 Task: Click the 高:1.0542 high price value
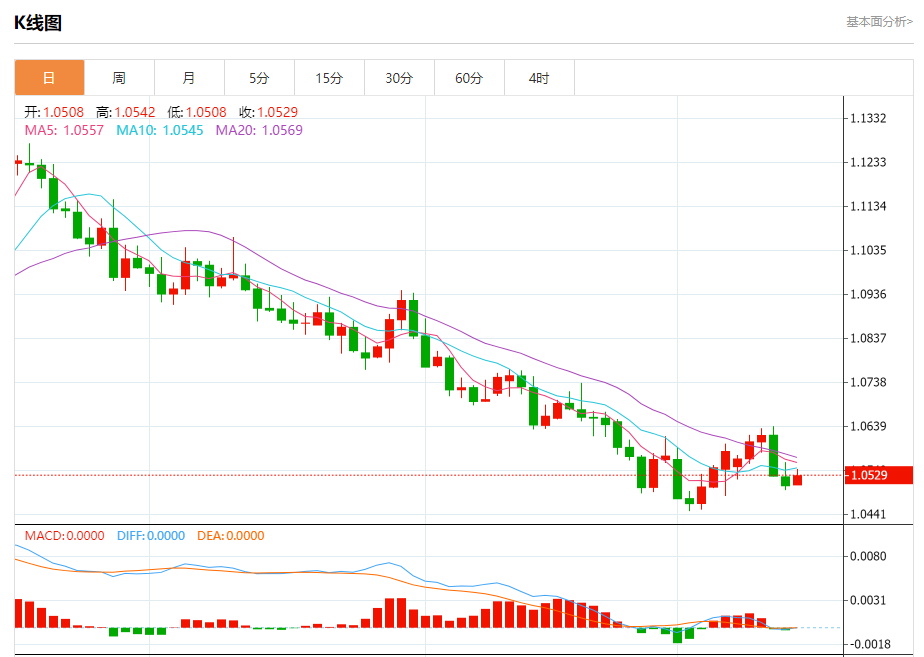coord(126,112)
